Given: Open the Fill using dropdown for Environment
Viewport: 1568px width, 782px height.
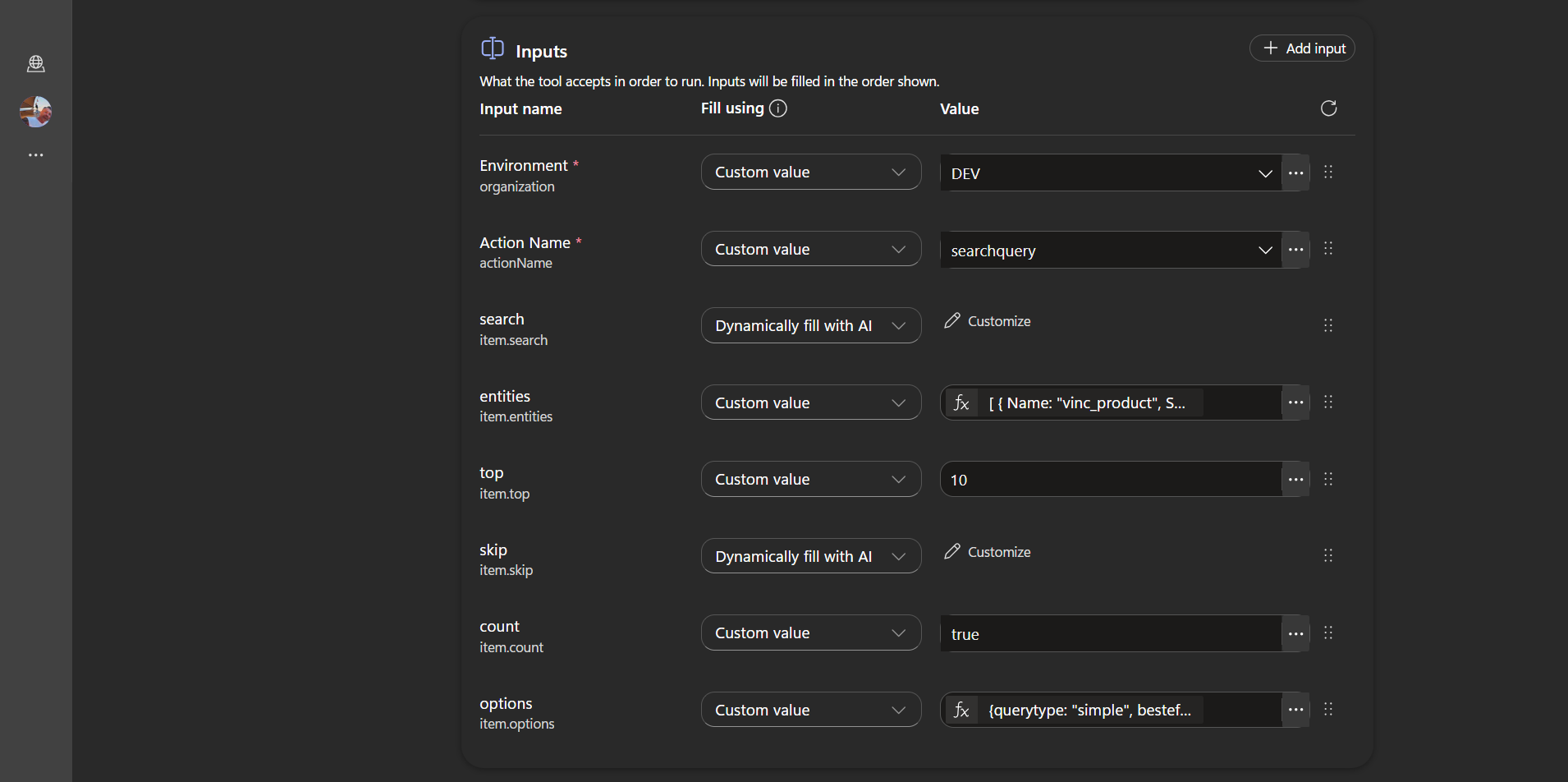Looking at the screenshot, I should [x=811, y=172].
